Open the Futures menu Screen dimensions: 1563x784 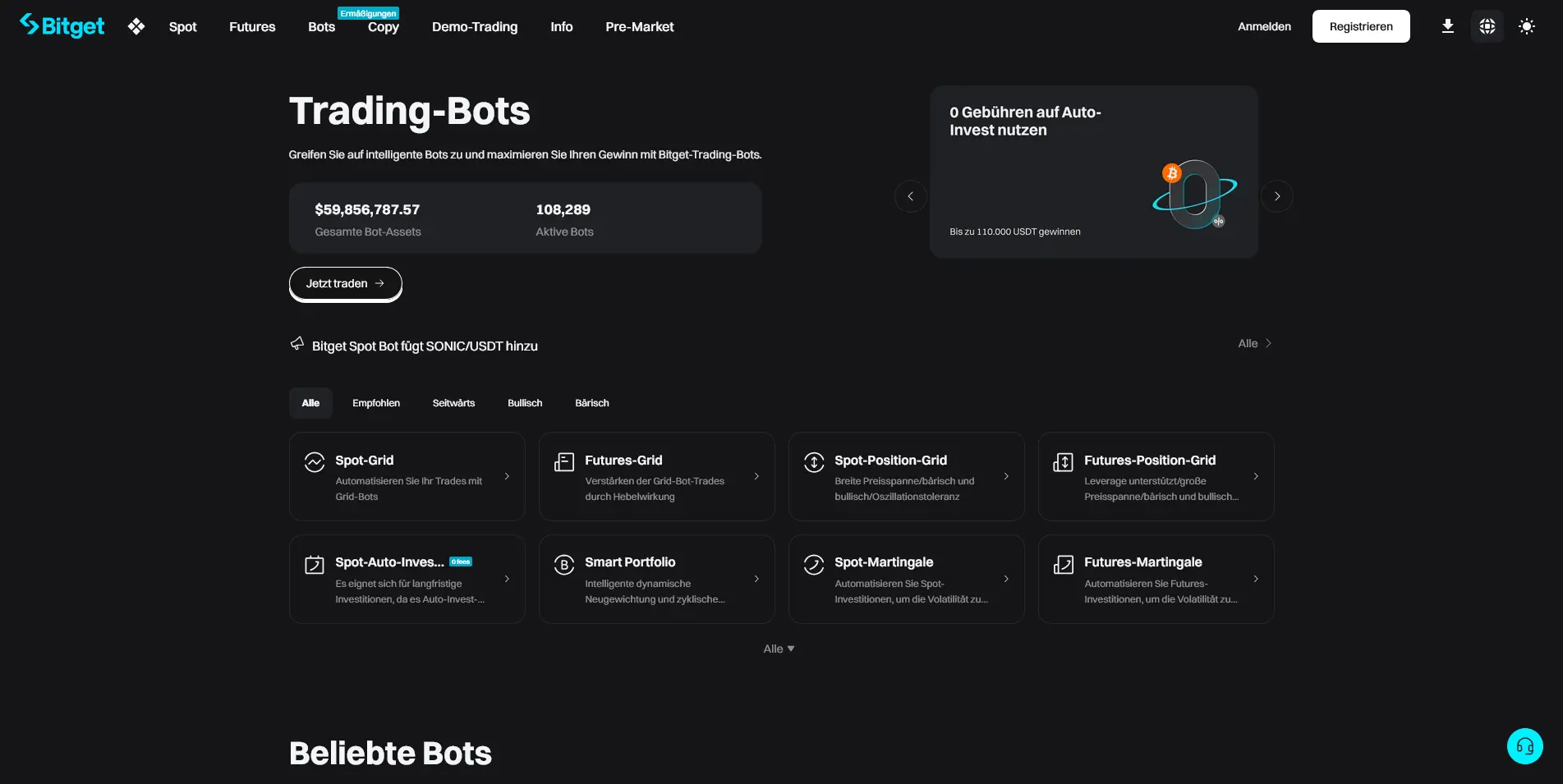252,26
